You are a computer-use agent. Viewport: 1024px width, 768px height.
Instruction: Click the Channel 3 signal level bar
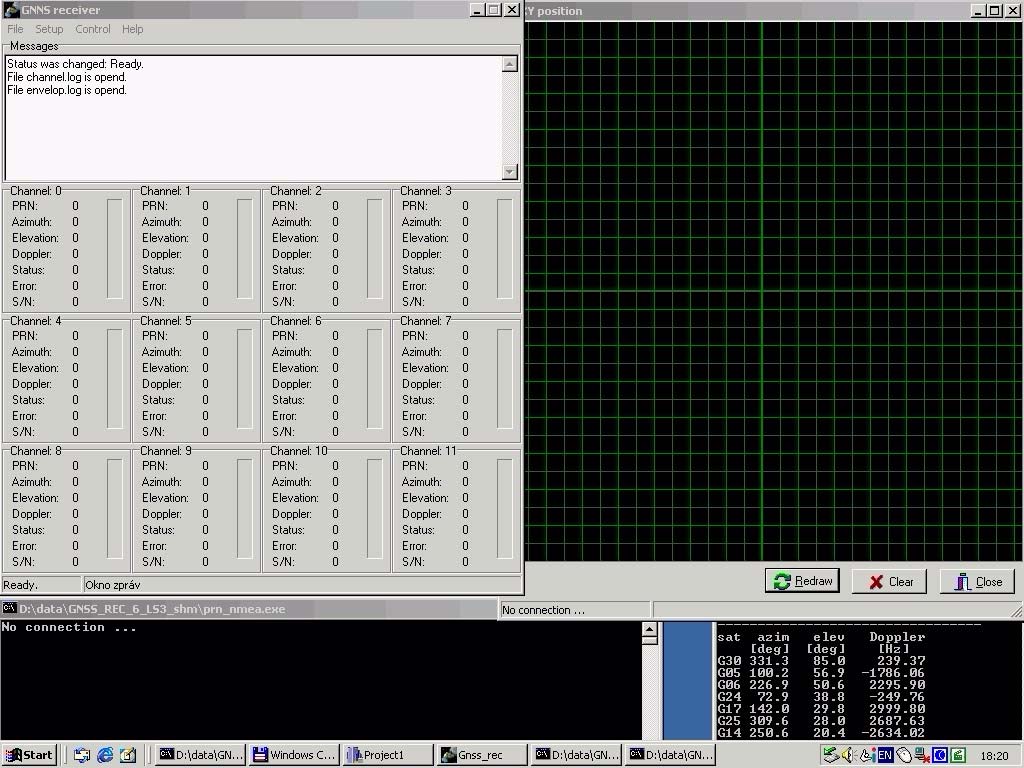[x=504, y=249]
